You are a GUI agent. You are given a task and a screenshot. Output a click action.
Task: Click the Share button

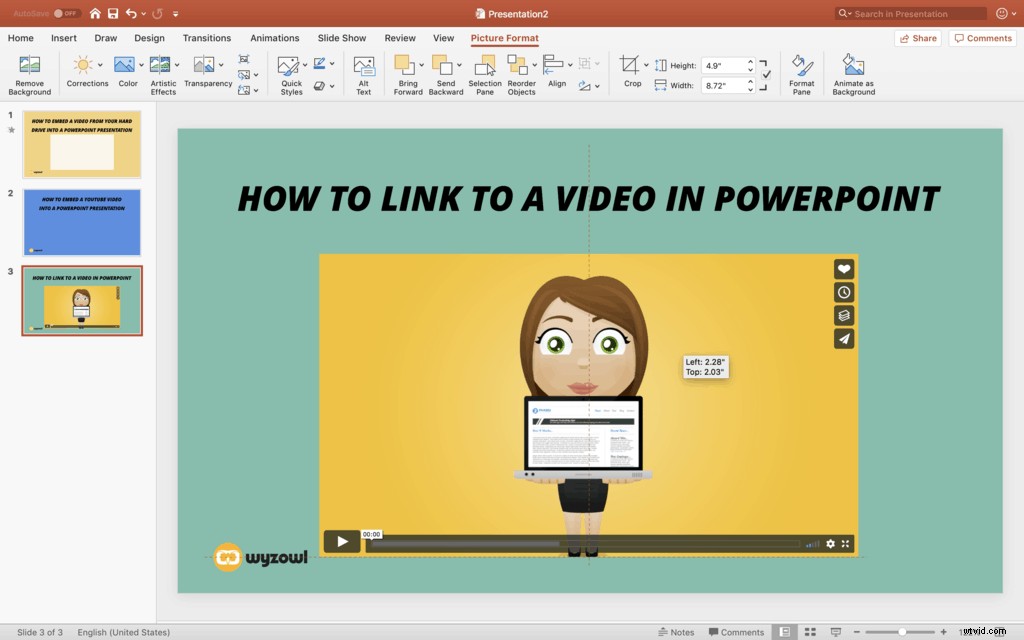(x=917, y=37)
